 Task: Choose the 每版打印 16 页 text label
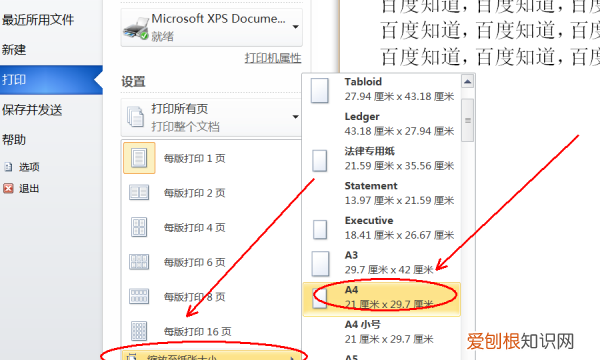(197, 332)
